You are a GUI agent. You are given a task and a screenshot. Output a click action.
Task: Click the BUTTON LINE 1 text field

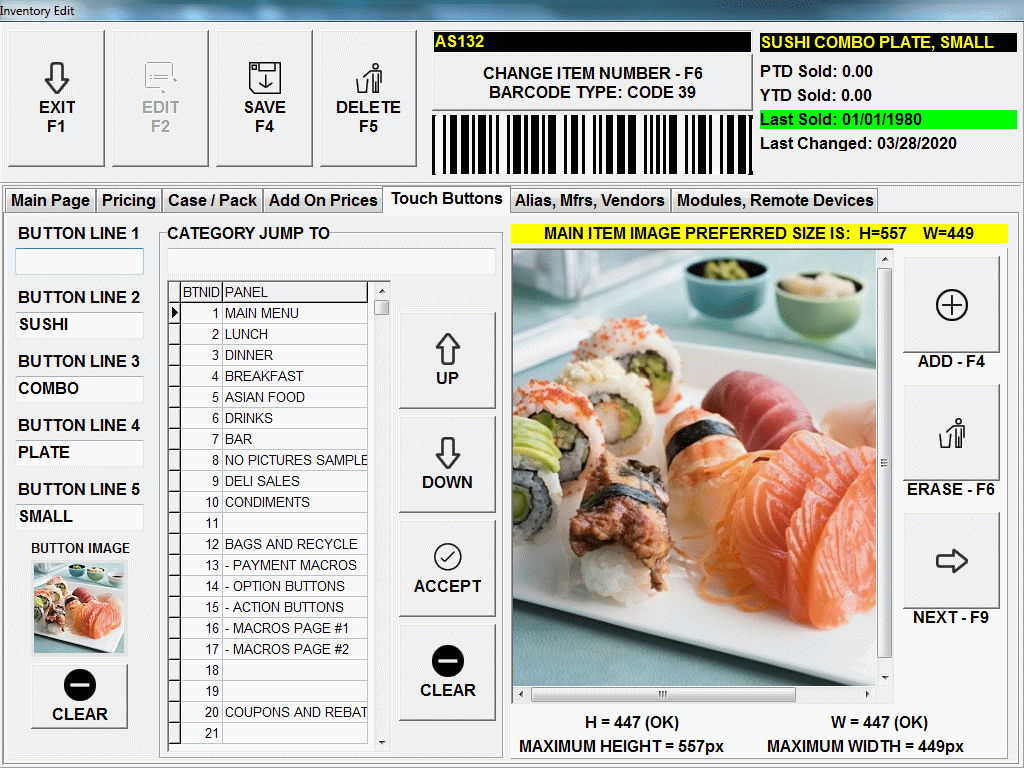point(79,262)
